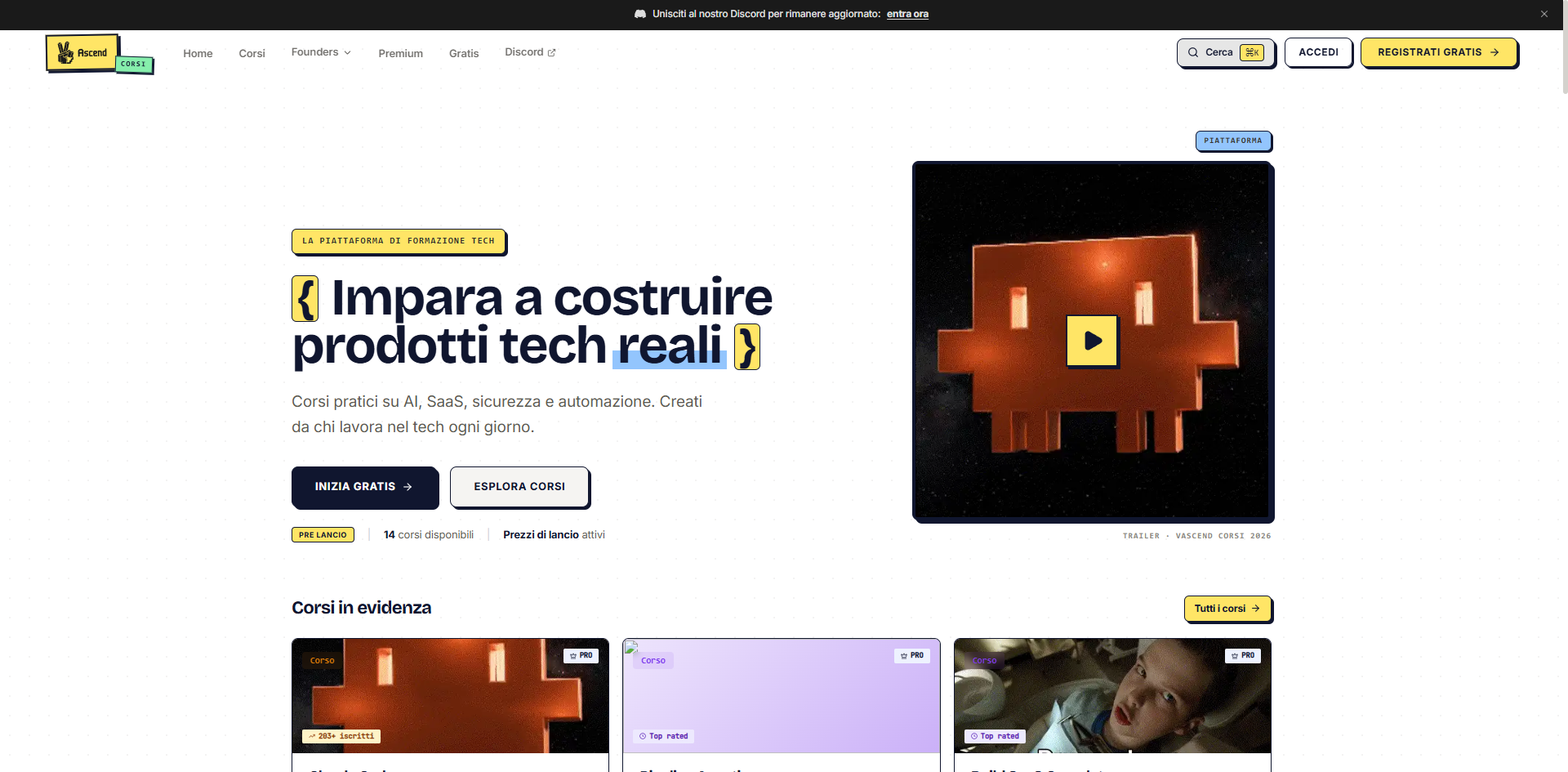Click the search magnifier icon
The image size is (1568, 772).
(1193, 52)
